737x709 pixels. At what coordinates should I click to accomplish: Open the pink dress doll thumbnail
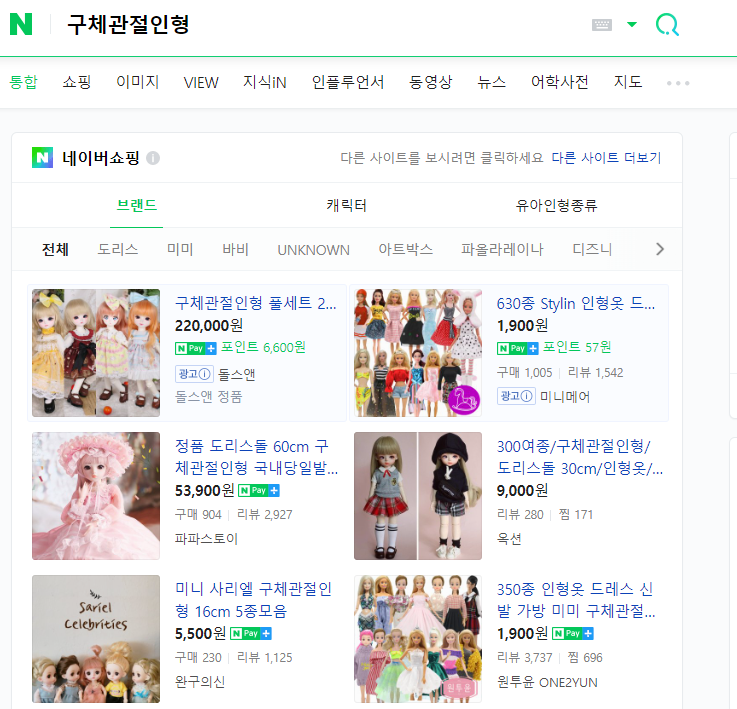[96, 496]
